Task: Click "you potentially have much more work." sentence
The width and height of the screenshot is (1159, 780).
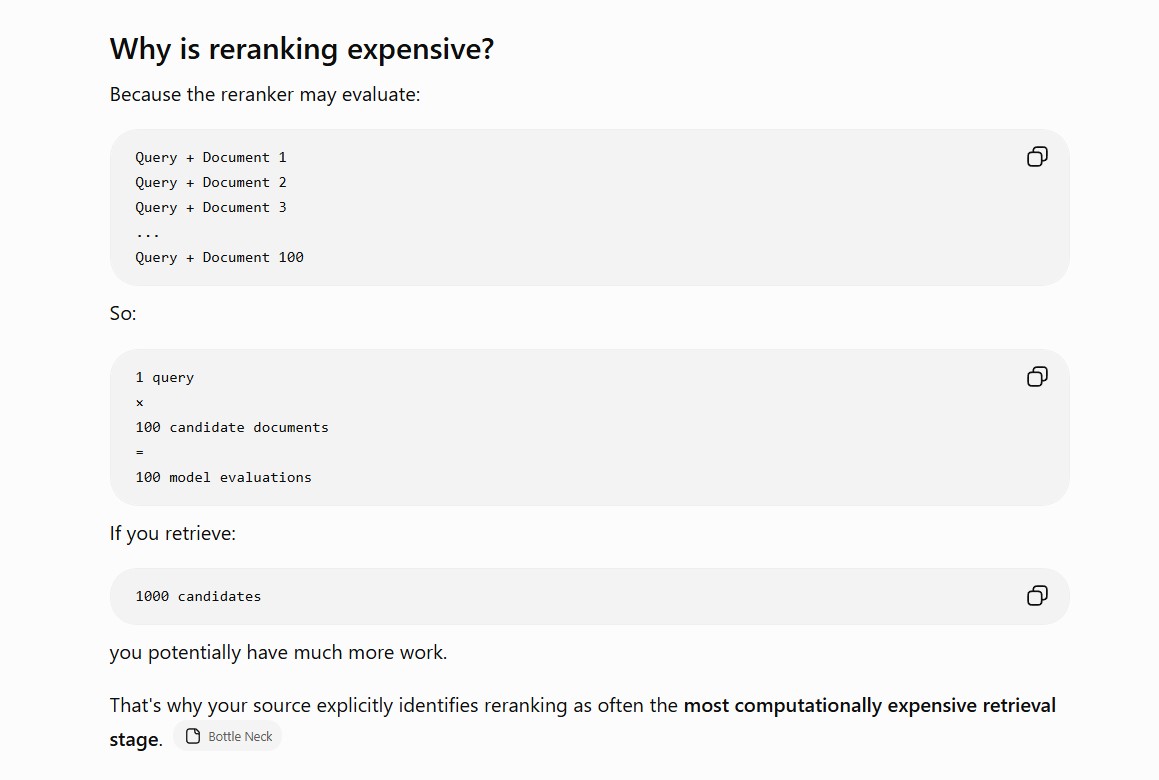Action: click(279, 653)
